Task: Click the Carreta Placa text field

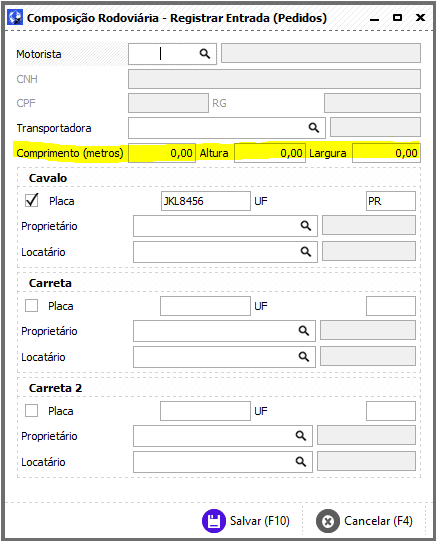Action: [205, 306]
